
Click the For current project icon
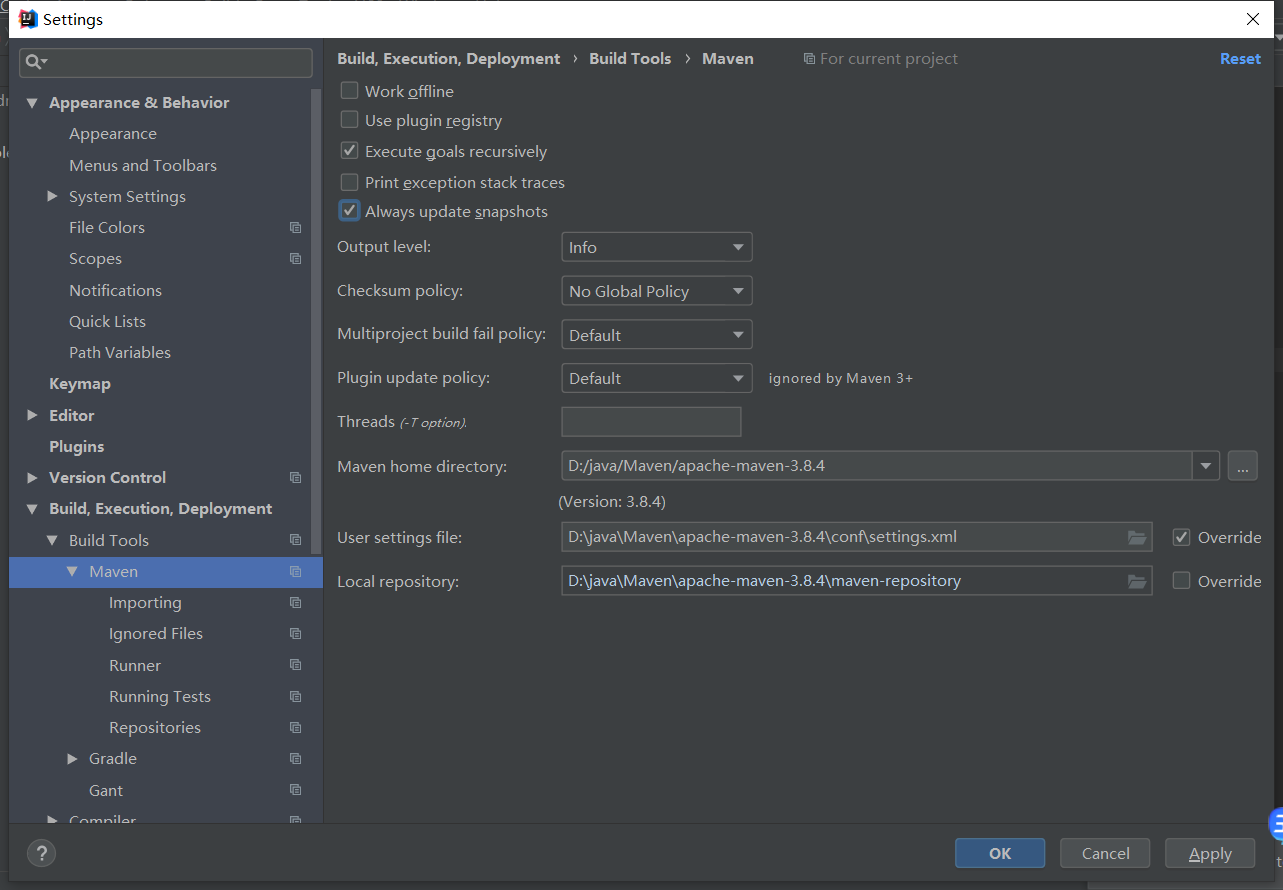[x=809, y=59]
